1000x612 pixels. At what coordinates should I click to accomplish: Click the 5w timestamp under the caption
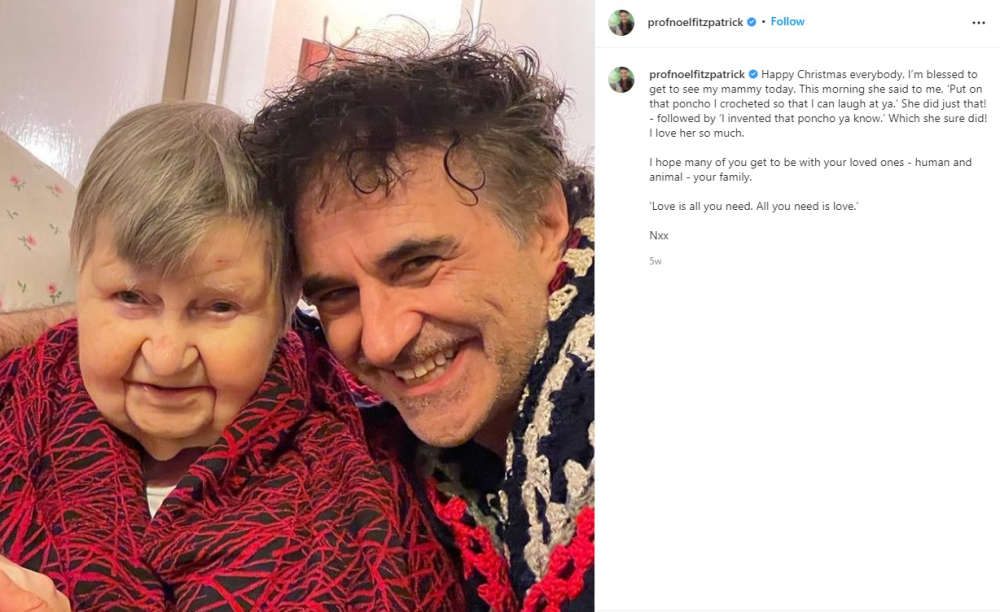655,261
